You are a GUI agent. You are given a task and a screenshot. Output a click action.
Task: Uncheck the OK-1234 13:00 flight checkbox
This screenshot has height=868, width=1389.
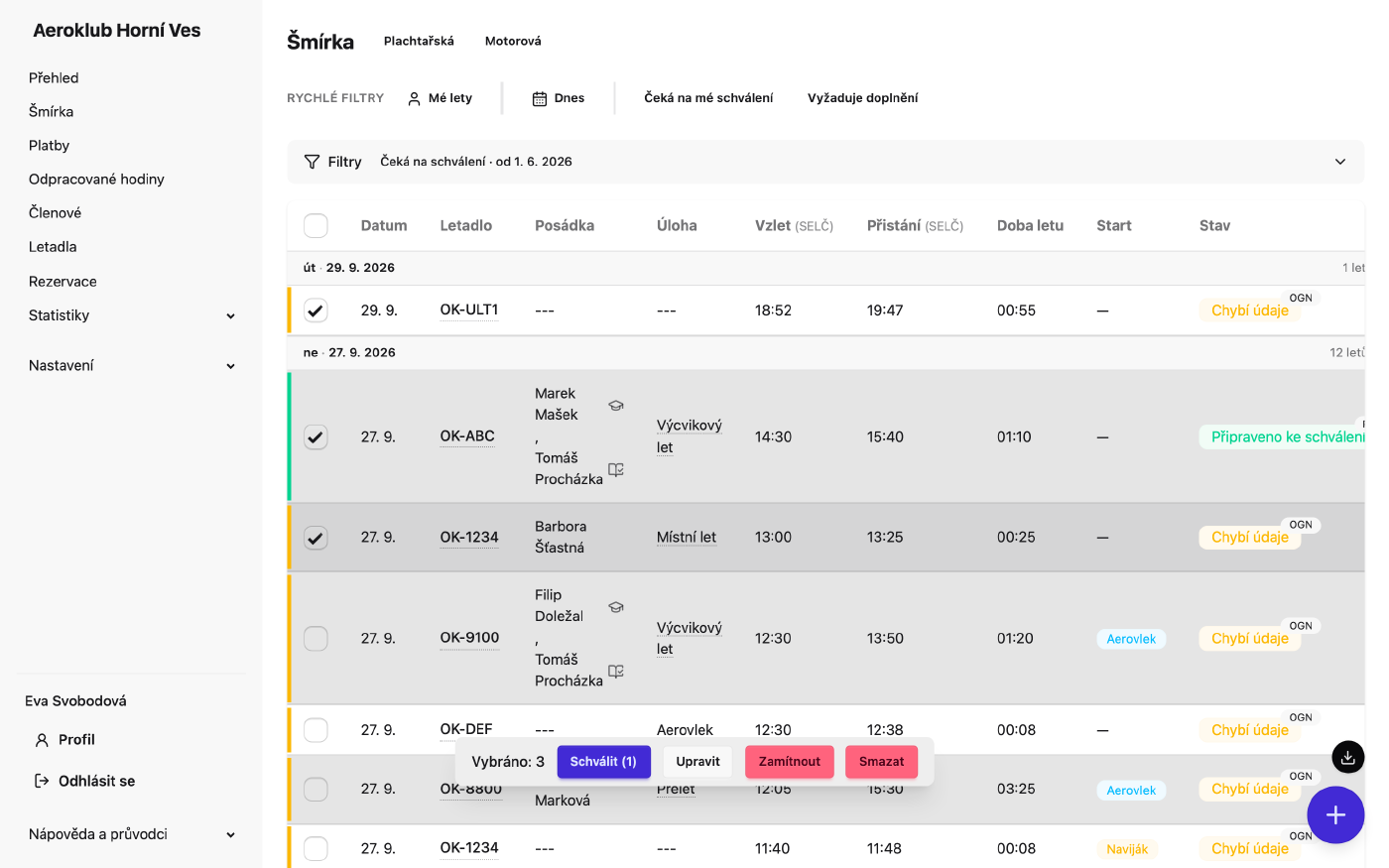[x=316, y=538]
